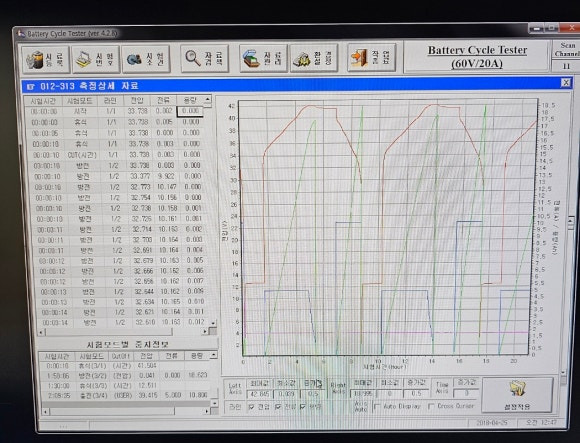580x443 pixels.
Task: Click the toolbar button with the gears icon
Action: coord(146,59)
